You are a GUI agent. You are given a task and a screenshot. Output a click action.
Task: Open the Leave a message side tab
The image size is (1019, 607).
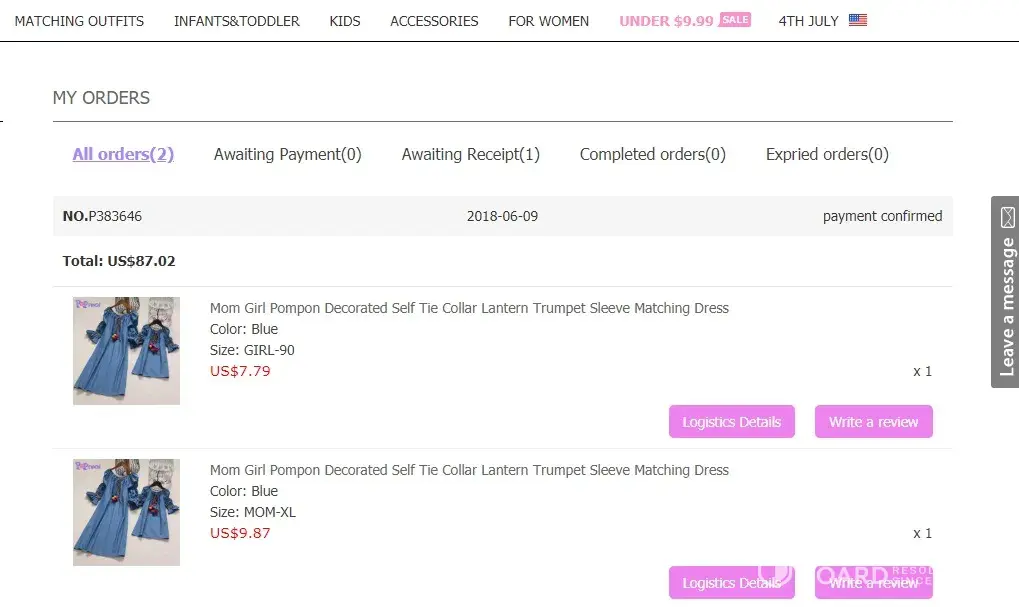tap(1006, 305)
